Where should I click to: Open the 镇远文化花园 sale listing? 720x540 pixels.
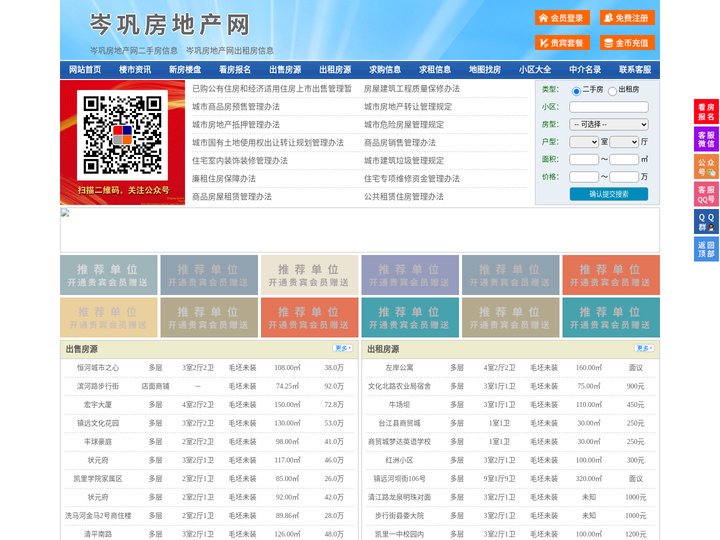click(x=98, y=423)
